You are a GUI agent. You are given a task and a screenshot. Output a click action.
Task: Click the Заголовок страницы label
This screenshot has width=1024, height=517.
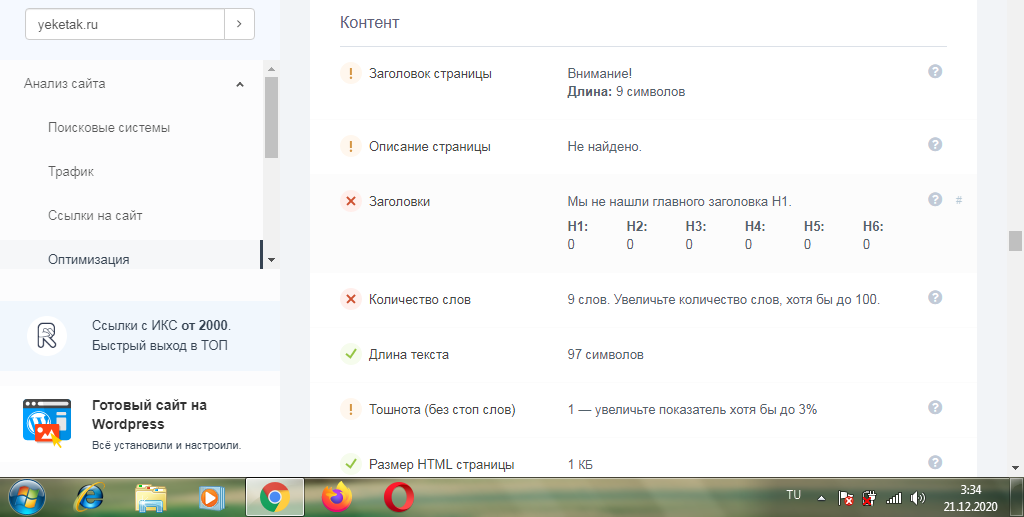pos(430,73)
